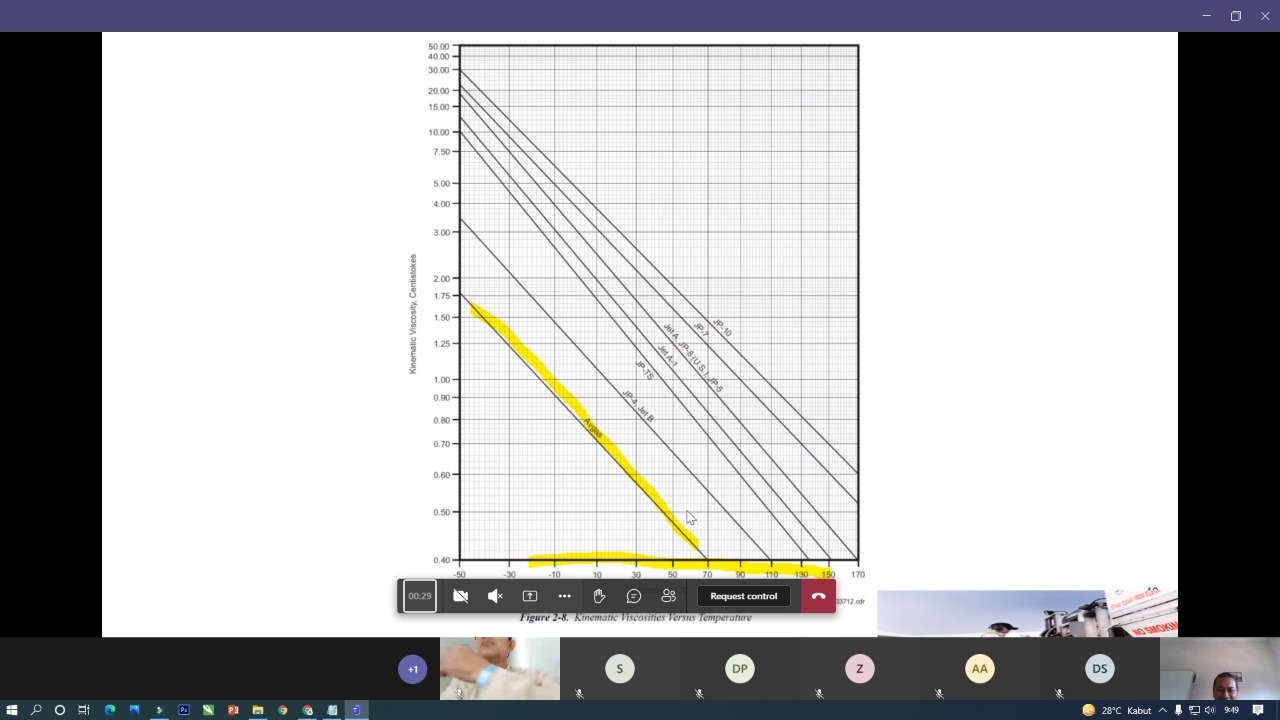
Task: Open Photoshop from the taskbar
Action: (x=184, y=710)
